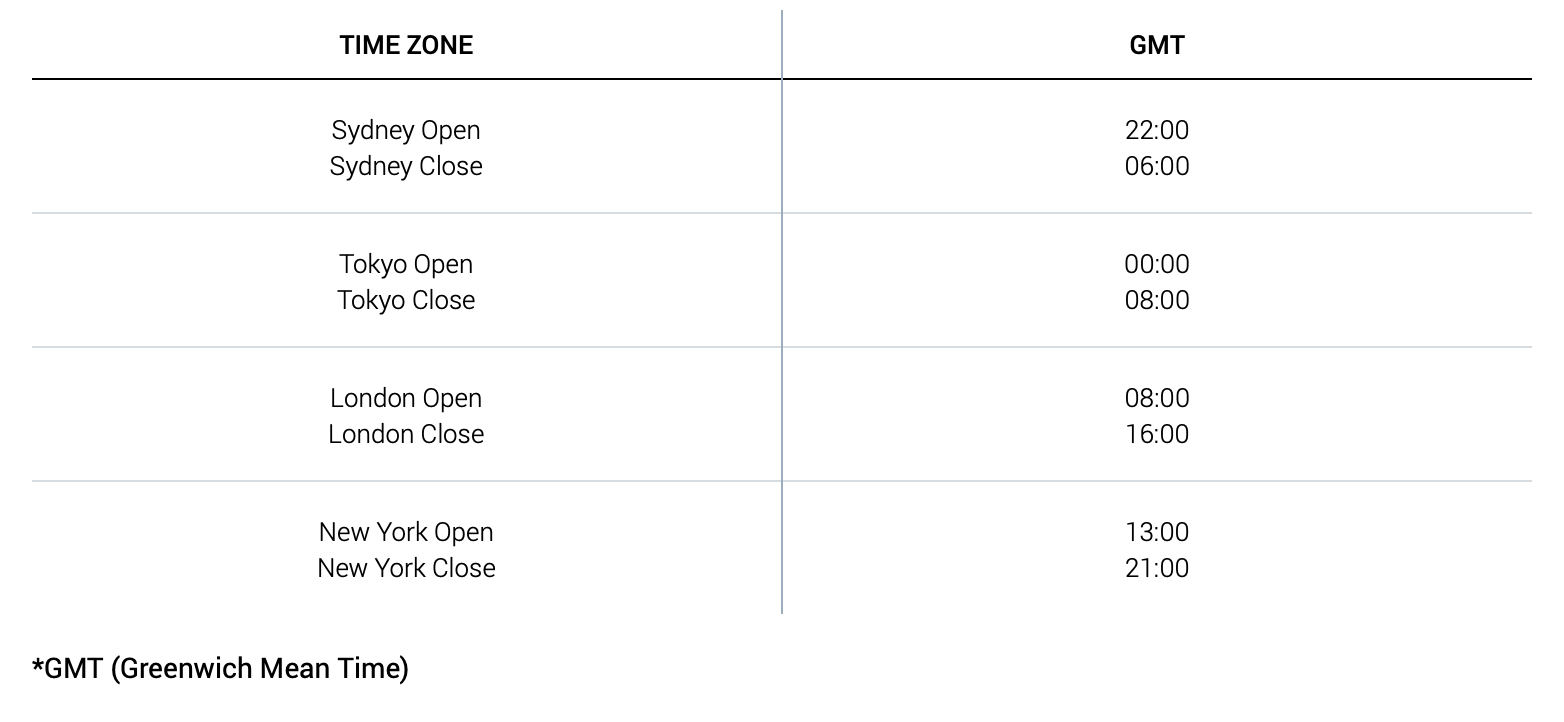Viewport: 1564px width, 722px height.
Task: Select the Tokyo close time value
Action: [x=1157, y=301]
